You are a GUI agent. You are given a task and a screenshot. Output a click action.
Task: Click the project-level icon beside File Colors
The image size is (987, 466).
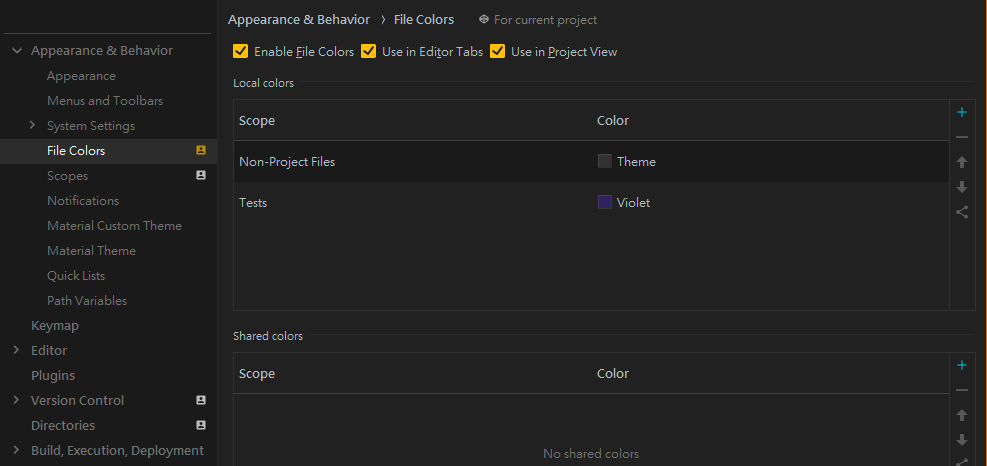click(x=201, y=150)
